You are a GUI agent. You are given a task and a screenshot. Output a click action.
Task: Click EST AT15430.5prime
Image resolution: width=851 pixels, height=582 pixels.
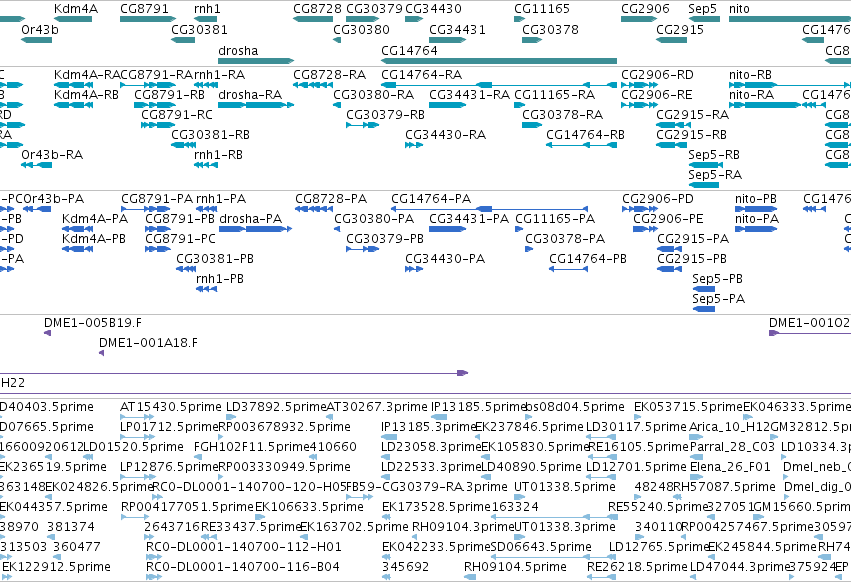pos(137,417)
